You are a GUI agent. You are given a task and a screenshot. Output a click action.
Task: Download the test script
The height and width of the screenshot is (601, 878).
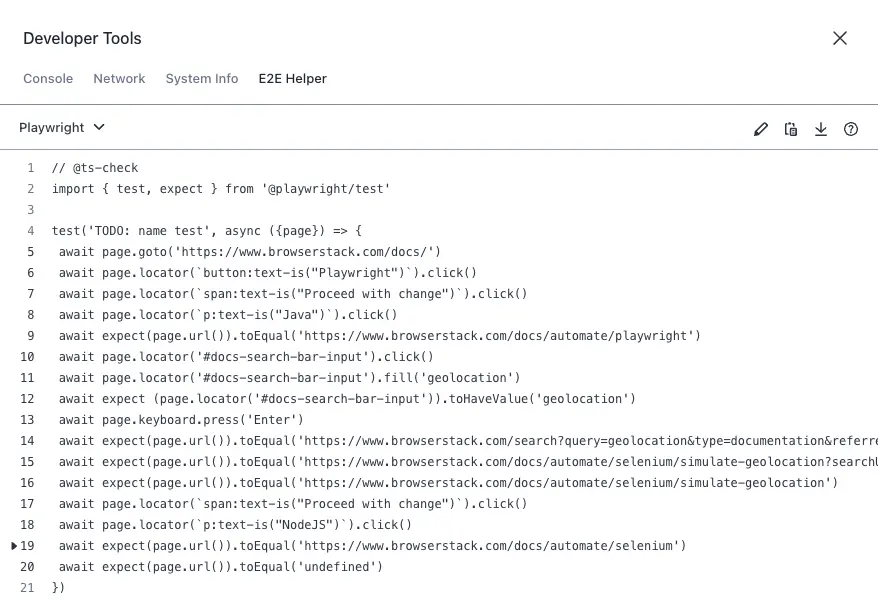point(821,129)
